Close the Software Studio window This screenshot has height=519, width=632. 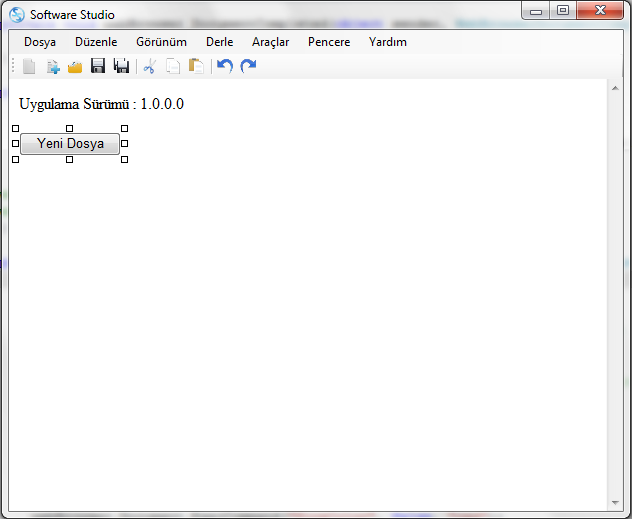tap(600, 10)
